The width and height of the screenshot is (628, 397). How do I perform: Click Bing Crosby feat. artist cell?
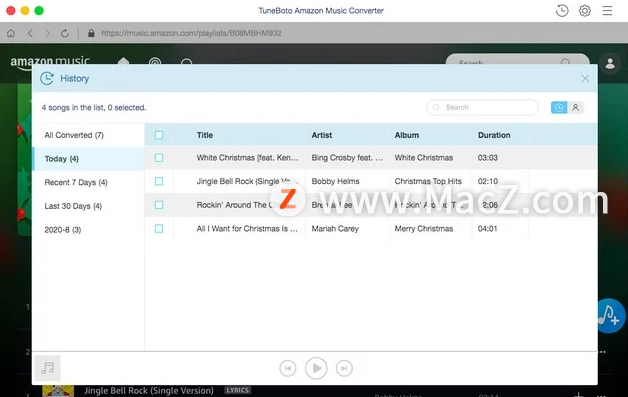coord(347,158)
